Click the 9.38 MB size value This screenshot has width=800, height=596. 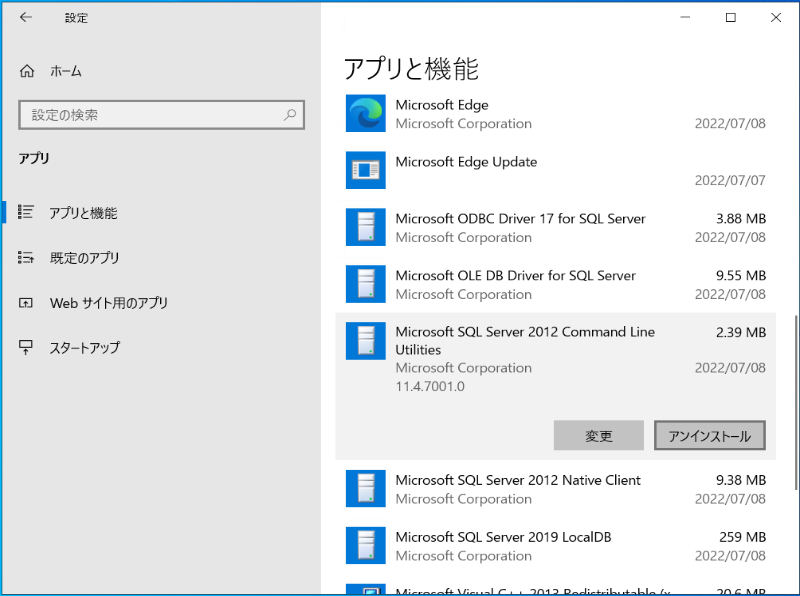[x=741, y=480]
